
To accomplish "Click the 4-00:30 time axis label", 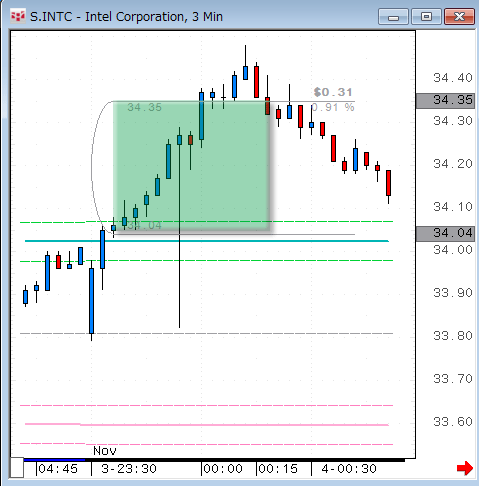I will click(349, 469).
